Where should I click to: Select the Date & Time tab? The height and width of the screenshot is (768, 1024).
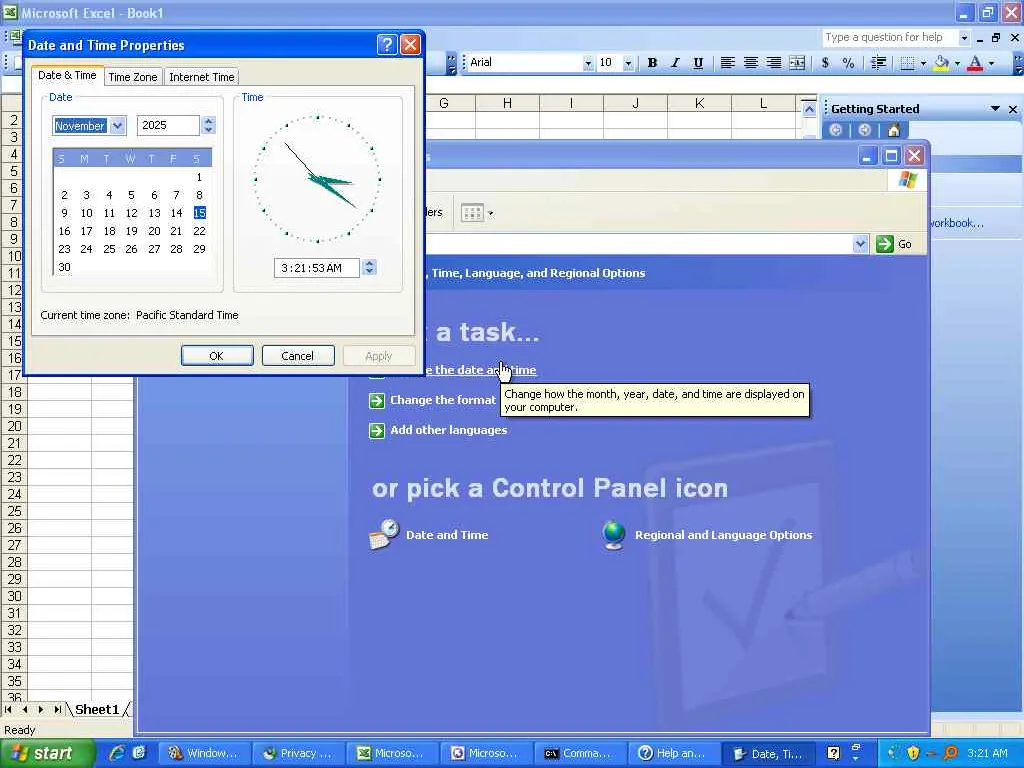click(67, 75)
